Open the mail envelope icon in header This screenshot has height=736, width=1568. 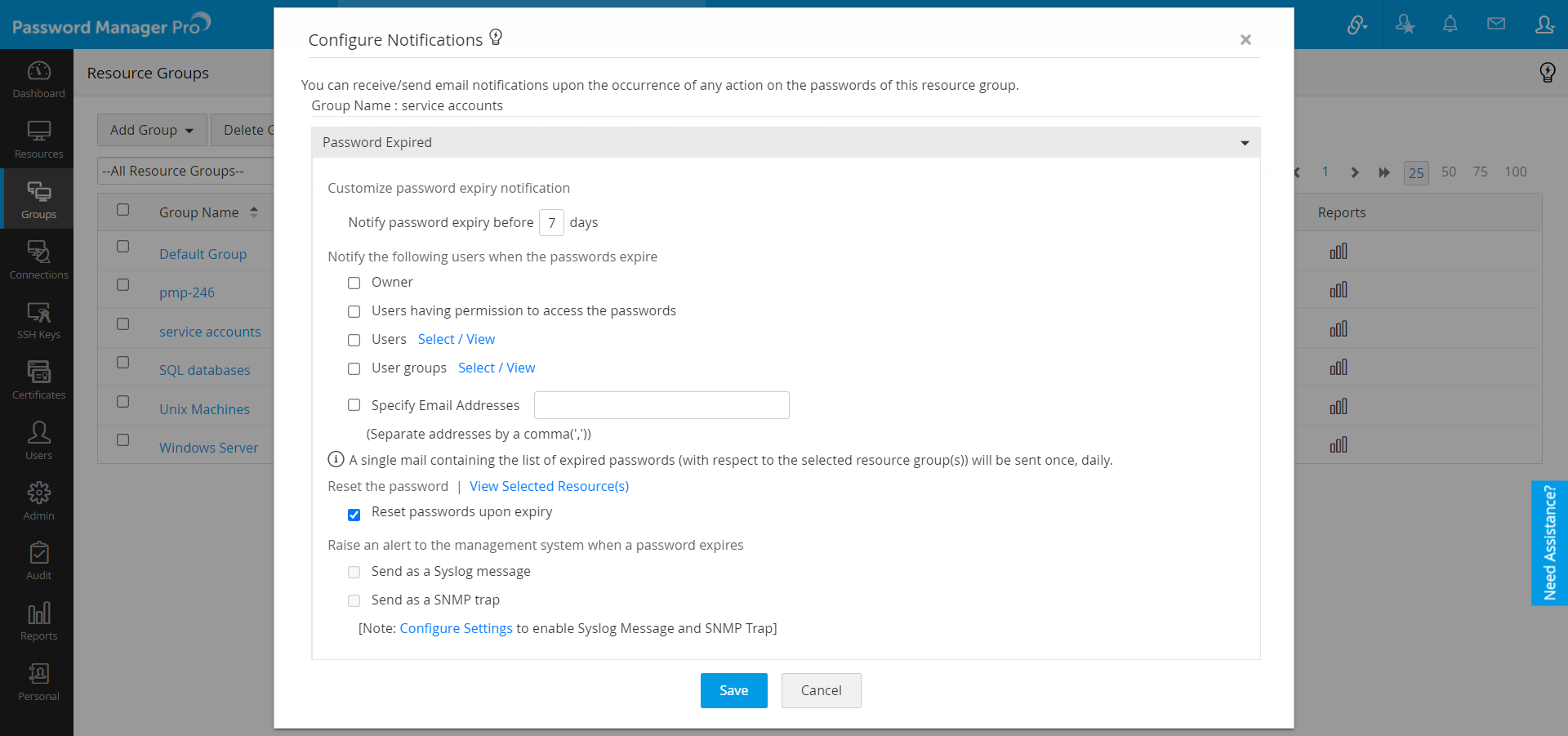point(1496,25)
